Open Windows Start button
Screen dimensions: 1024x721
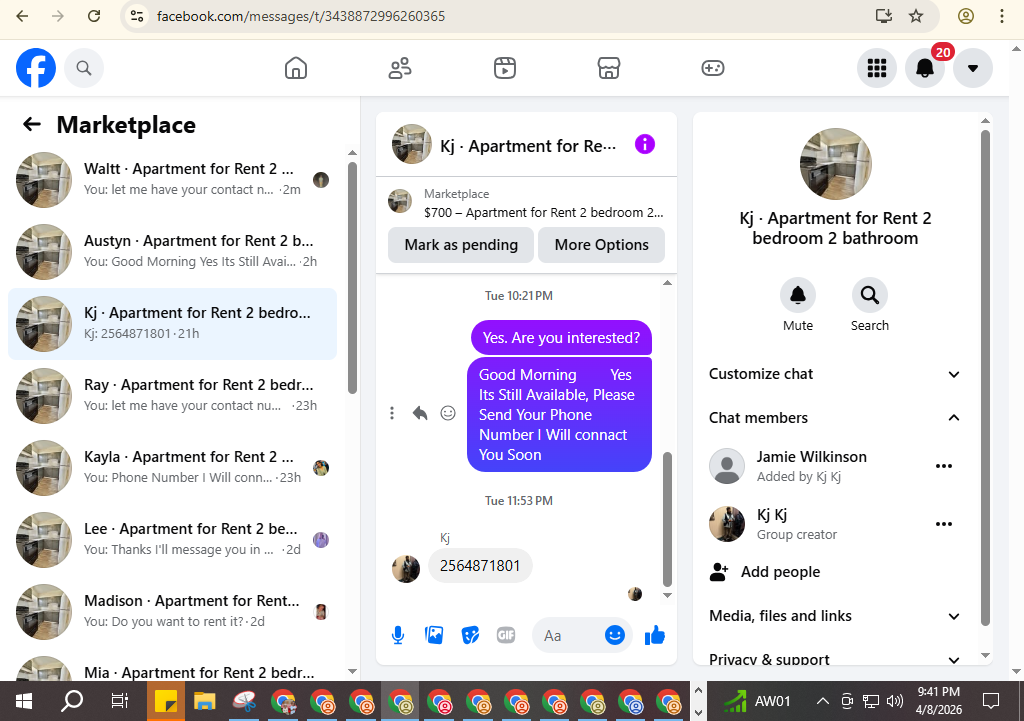click(24, 701)
